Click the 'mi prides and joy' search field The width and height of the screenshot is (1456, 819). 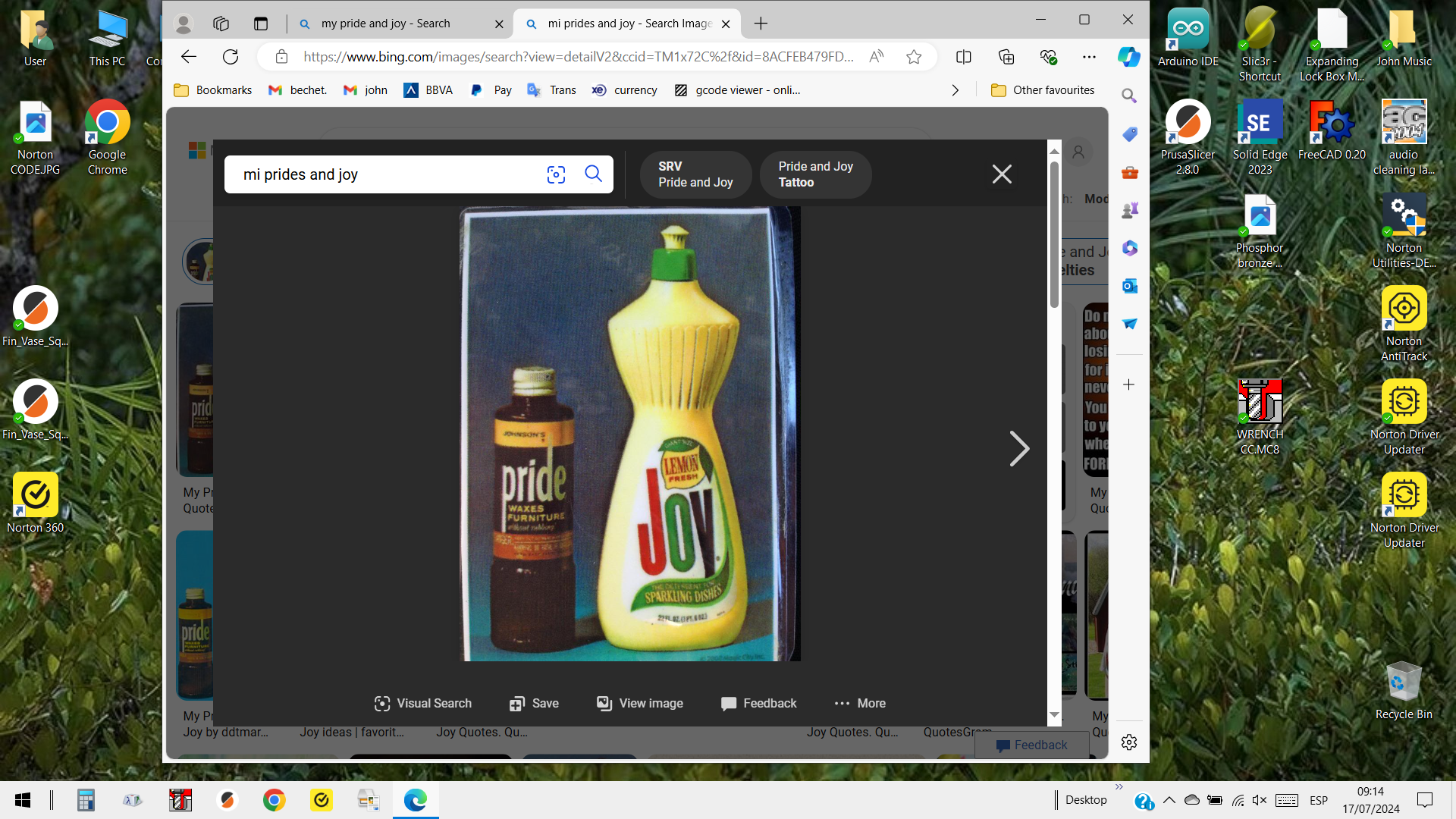pyautogui.click(x=379, y=174)
